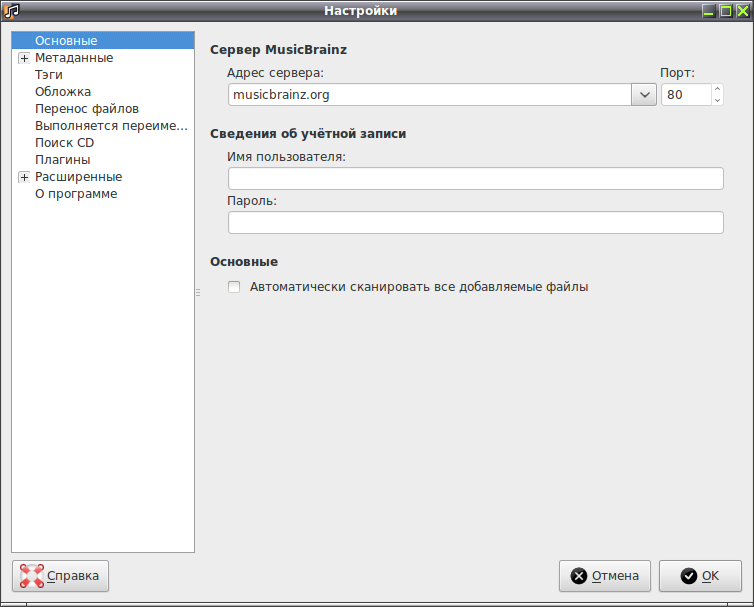This screenshot has height=607, width=754.
Task: Click the server address field musicbrainz.org
Action: click(x=429, y=95)
